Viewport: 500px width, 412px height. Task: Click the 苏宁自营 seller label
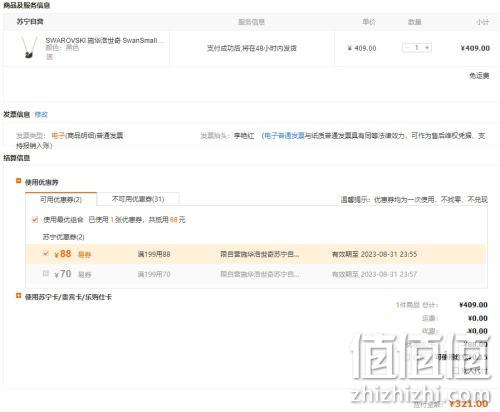coord(30,22)
